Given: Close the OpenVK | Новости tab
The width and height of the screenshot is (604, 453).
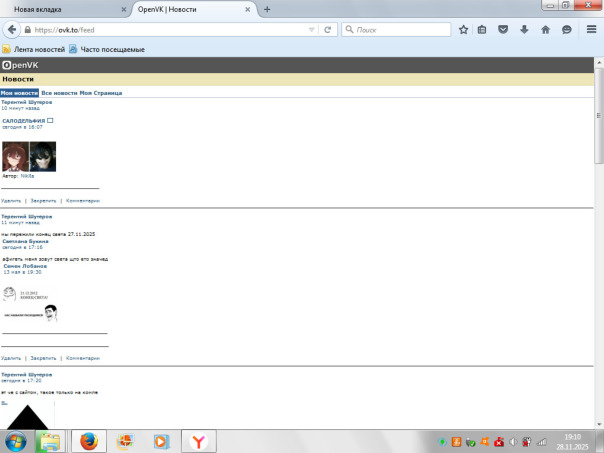Looking at the screenshot, I should click(x=248, y=10).
